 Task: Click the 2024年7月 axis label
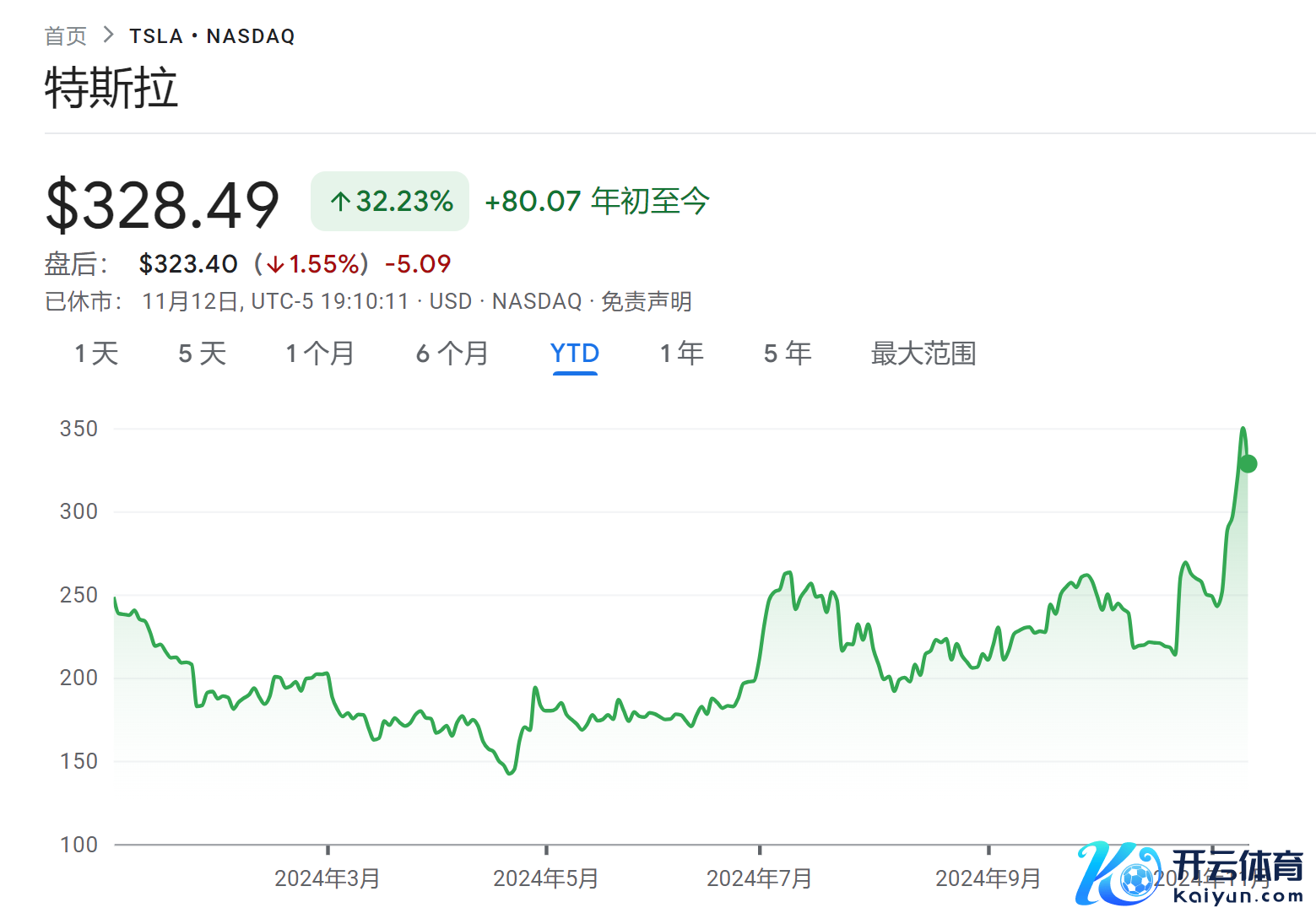tap(759, 879)
